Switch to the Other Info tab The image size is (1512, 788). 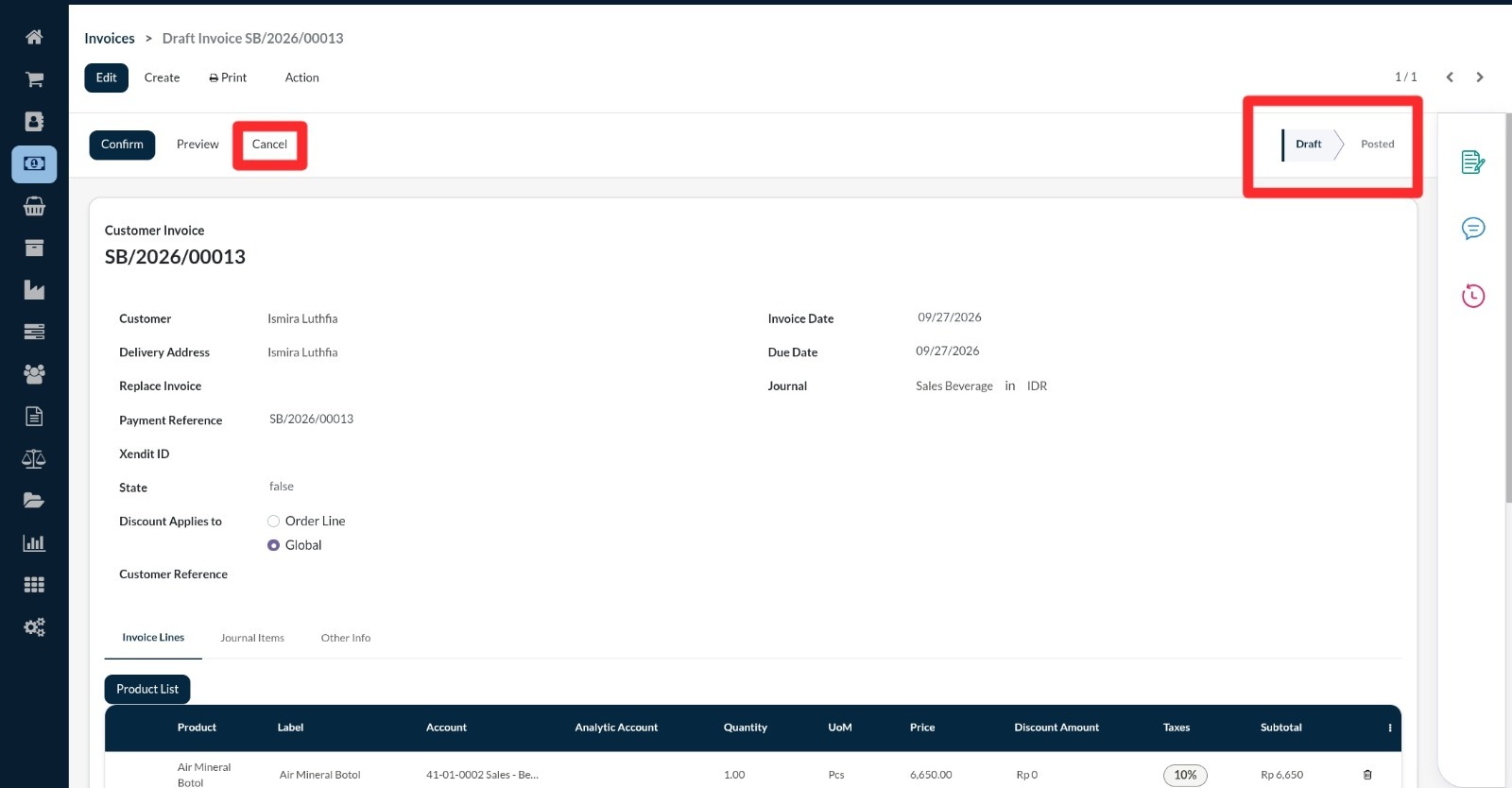point(346,638)
